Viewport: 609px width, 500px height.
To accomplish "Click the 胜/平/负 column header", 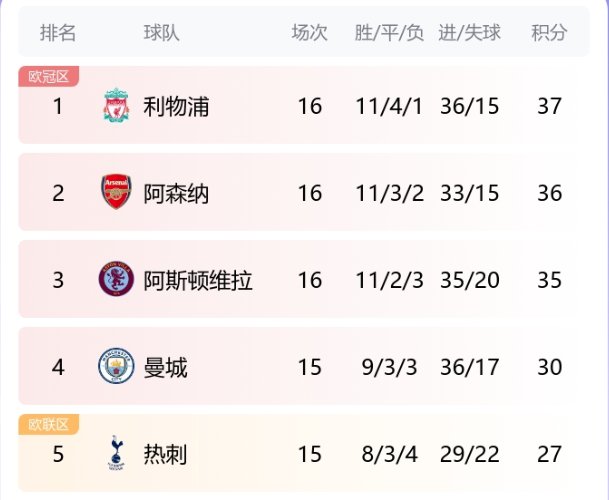I will coord(389,33).
